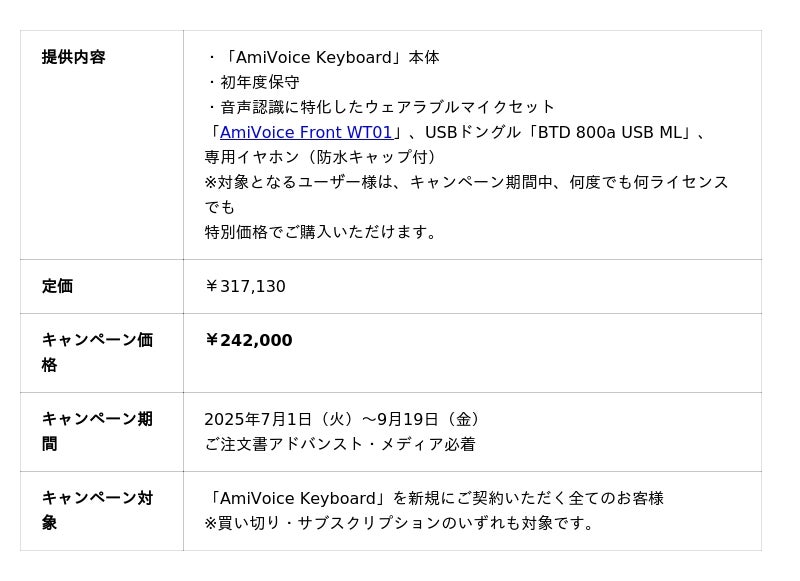
Task: Click the 新規にご契約いただく全てのお客様 line
Action: coord(434,498)
